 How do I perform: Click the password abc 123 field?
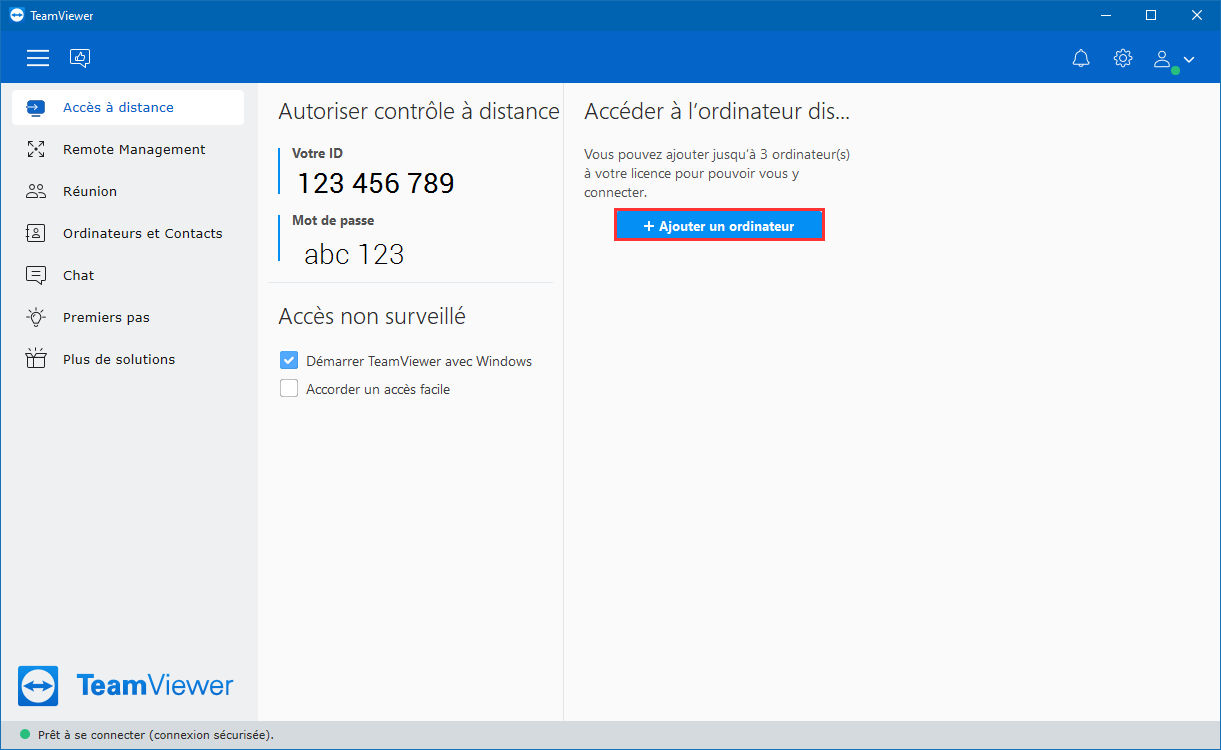point(354,254)
